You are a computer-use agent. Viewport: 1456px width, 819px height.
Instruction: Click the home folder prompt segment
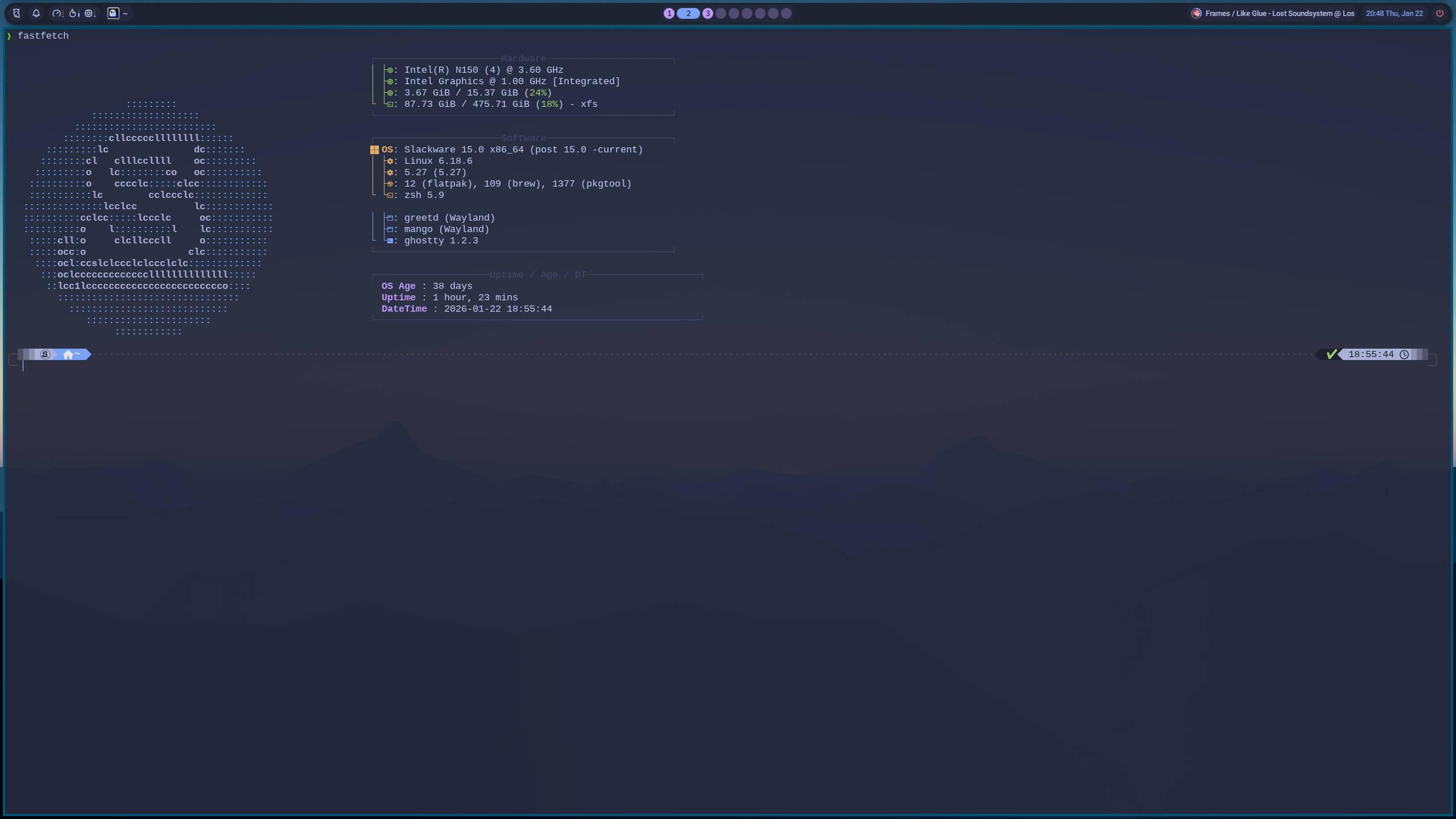click(x=71, y=354)
